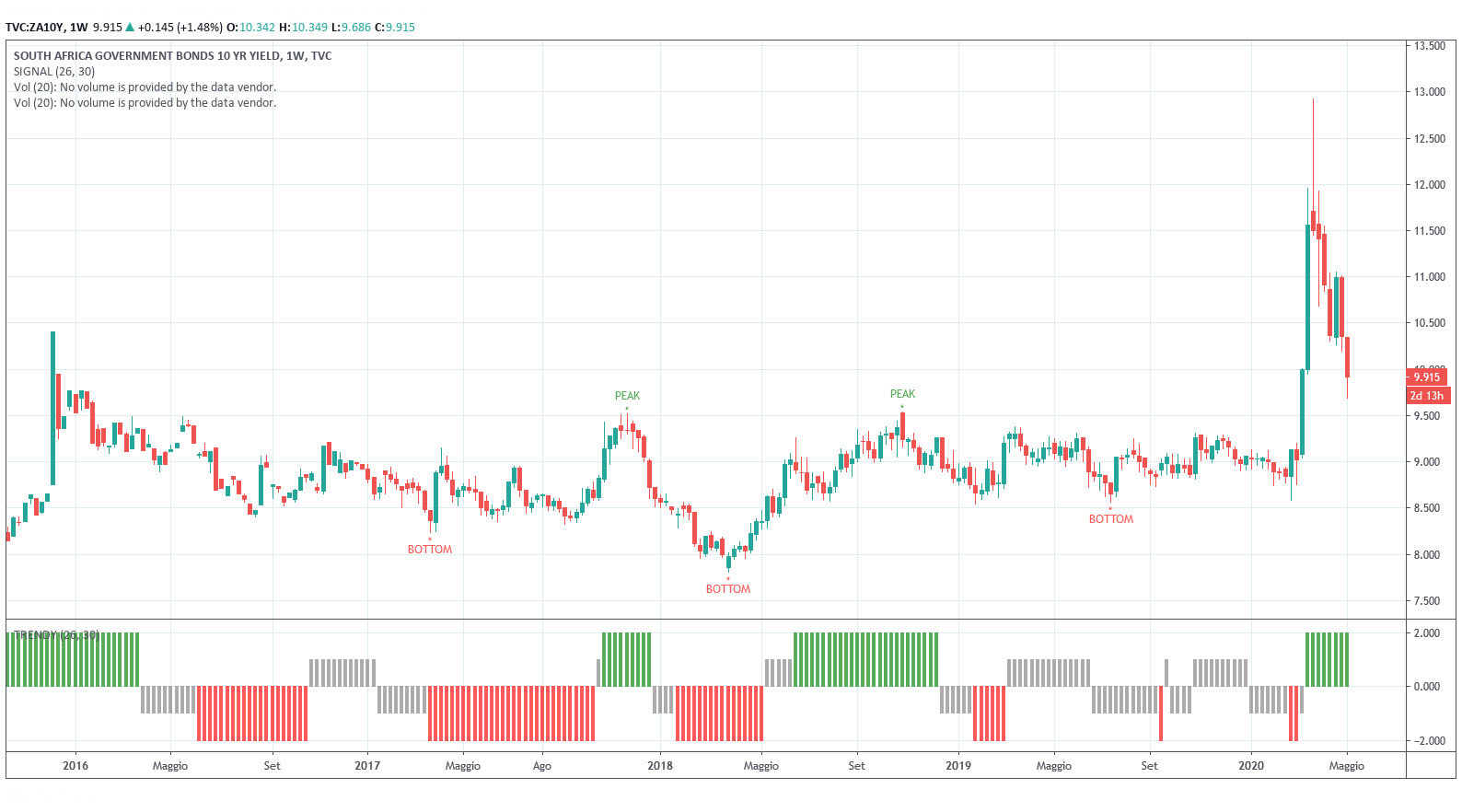
Task: Click the BOTTOM marker in 2019
Action: (x=1111, y=519)
